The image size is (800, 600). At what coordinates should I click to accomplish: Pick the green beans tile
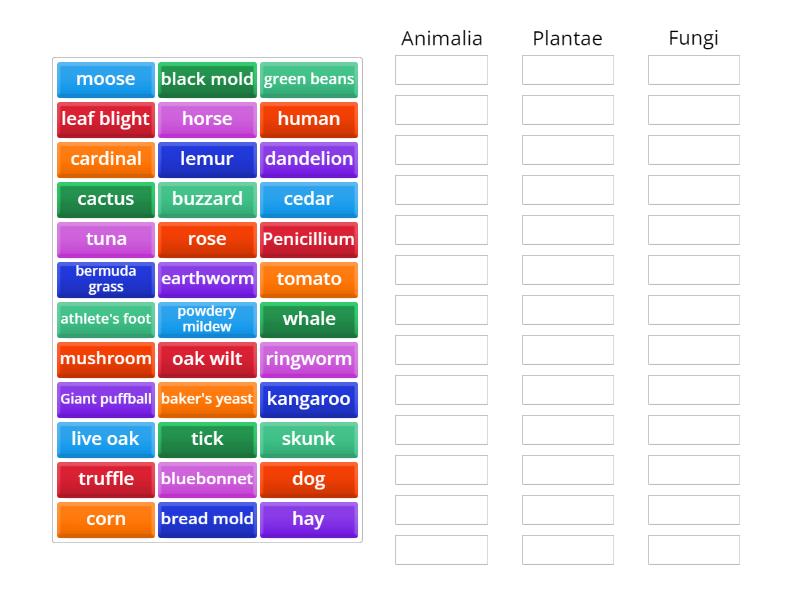[309, 79]
